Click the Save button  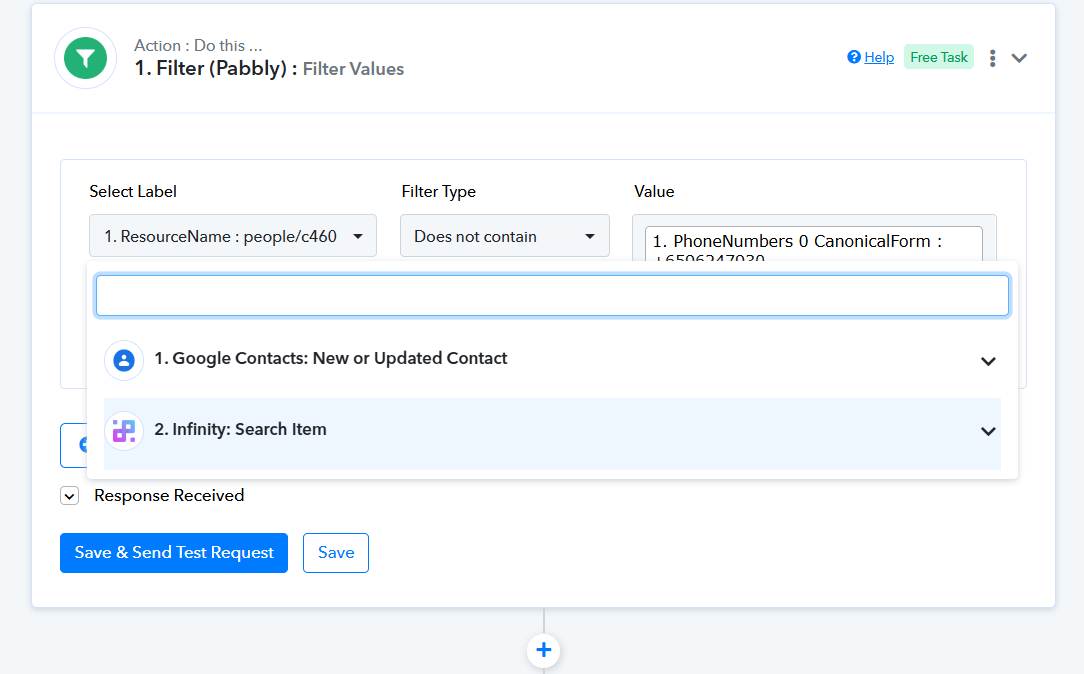tap(336, 553)
